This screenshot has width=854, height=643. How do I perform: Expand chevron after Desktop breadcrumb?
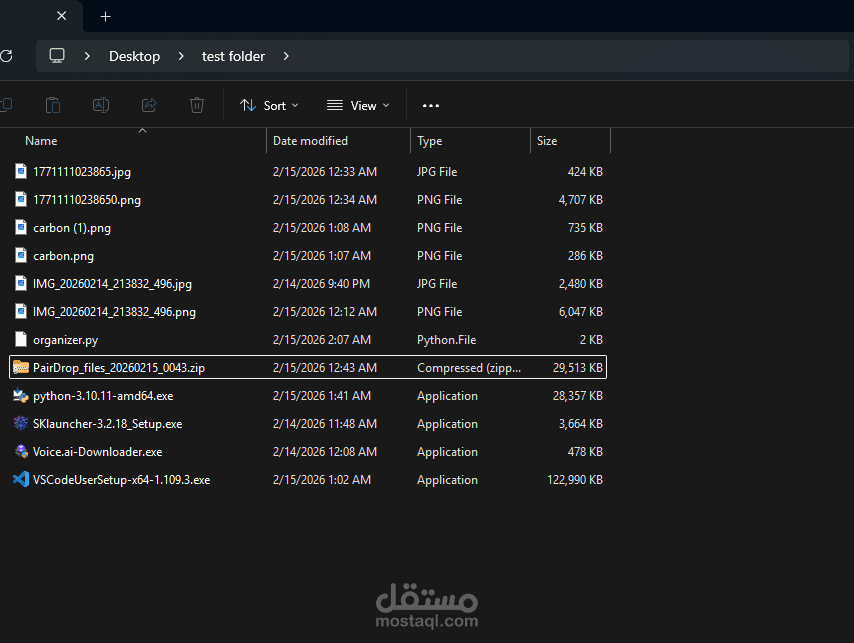(181, 56)
